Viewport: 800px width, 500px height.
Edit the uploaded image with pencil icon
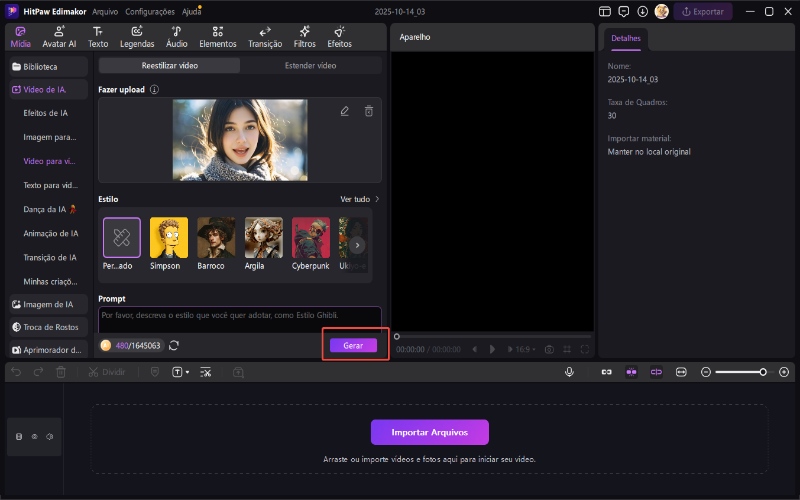point(345,111)
